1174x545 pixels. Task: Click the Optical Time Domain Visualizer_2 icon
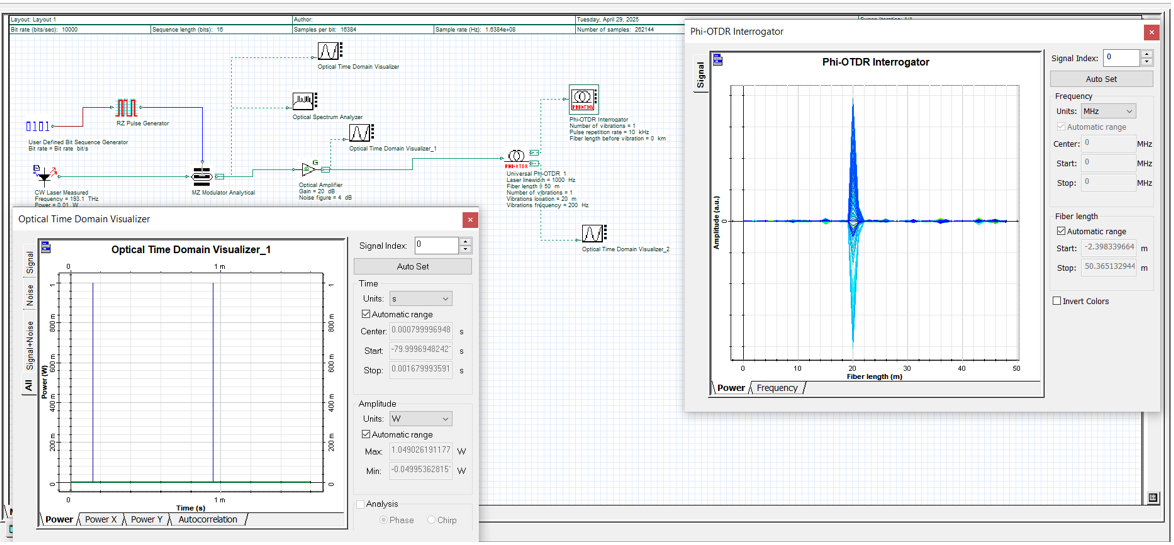pyautogui.click(x=594, y=233)
